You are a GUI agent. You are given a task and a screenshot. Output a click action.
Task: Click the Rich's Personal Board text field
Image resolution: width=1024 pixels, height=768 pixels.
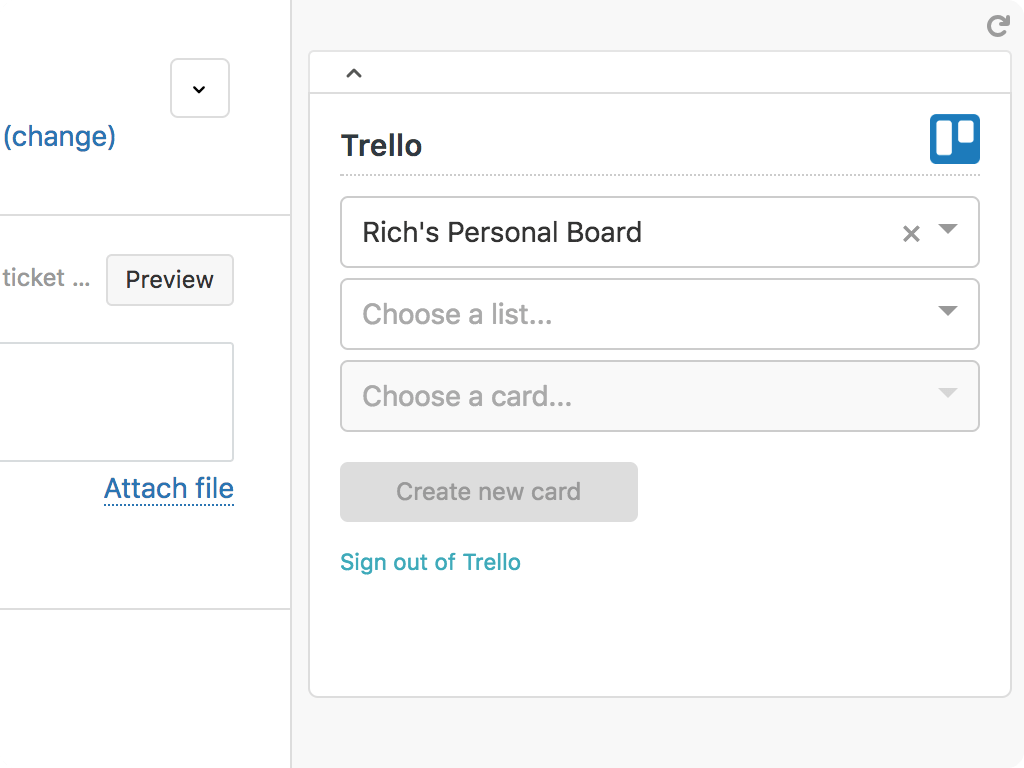click(x=660, y=232)
